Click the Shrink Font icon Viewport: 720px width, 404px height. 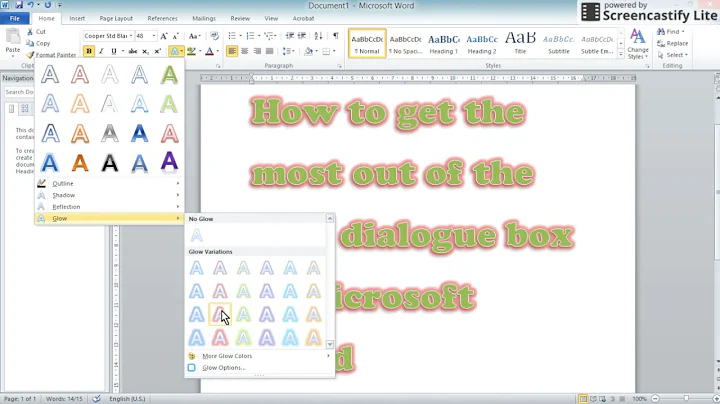click(175, 36)
